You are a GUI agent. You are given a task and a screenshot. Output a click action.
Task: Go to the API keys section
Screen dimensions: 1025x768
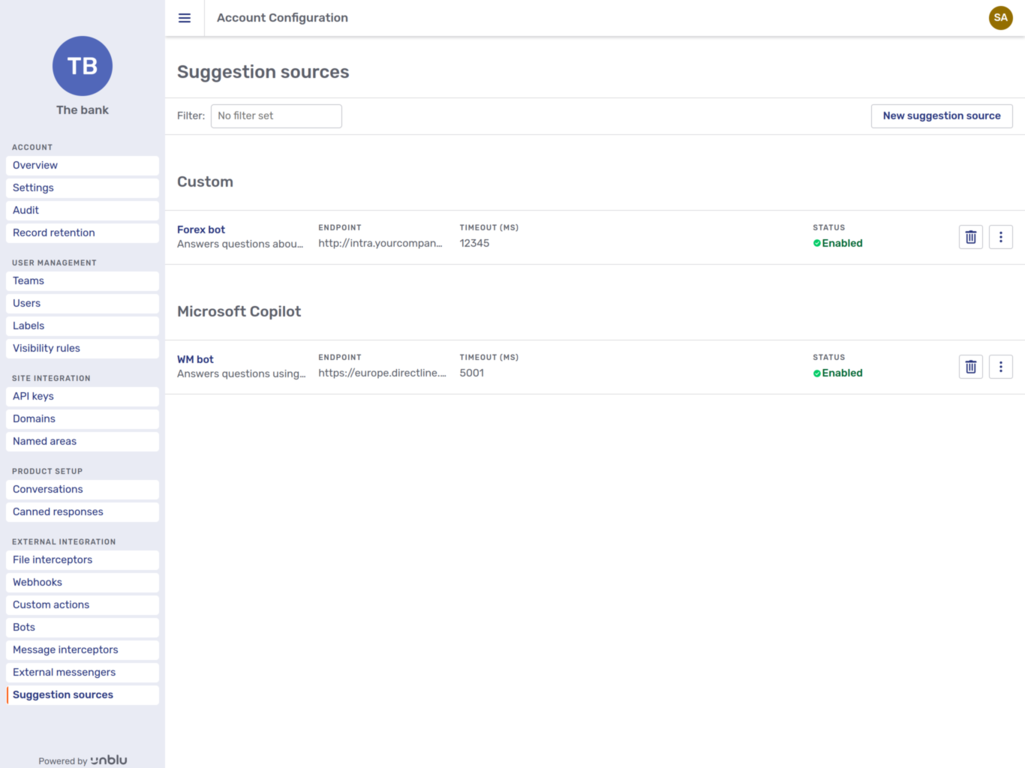tap(34, 395)
